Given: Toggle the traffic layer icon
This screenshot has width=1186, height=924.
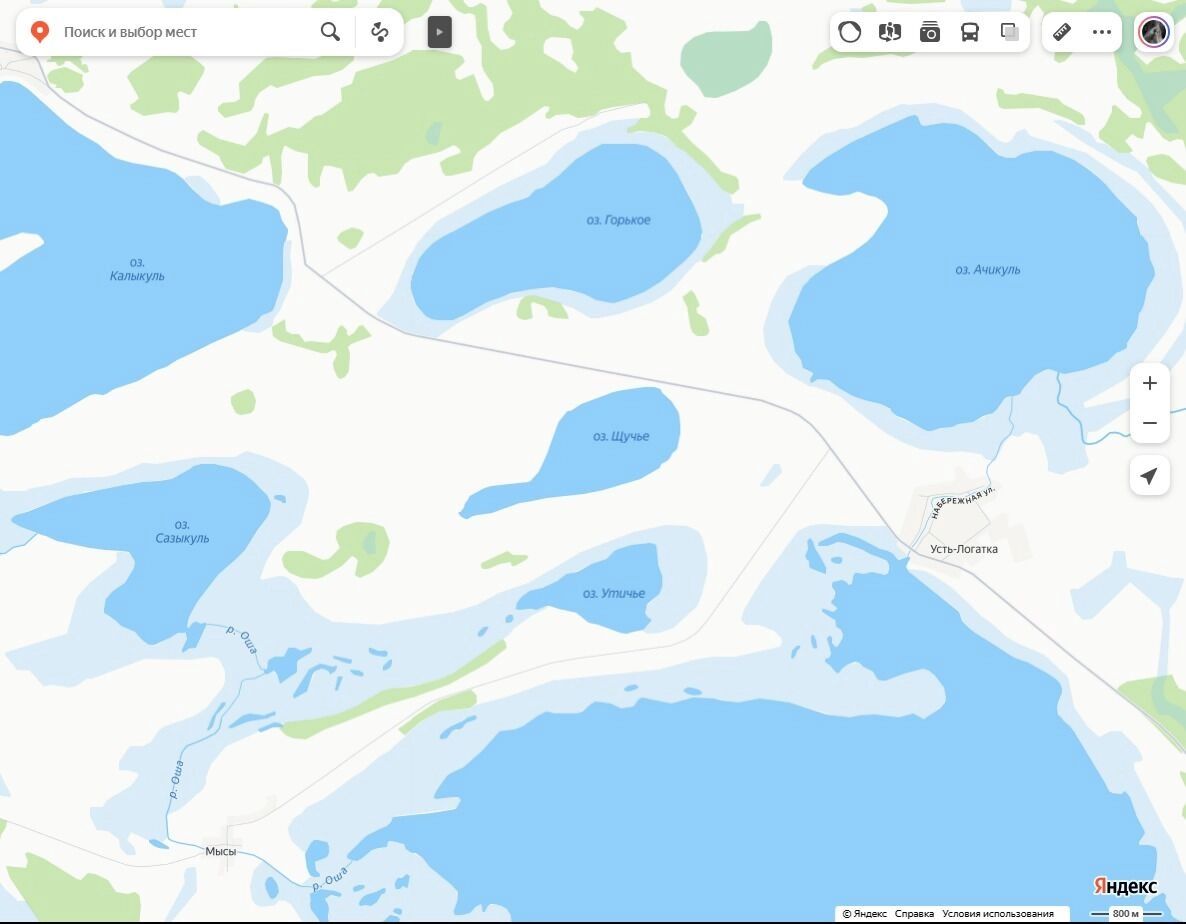Looking at the screenshot, I should coord(849,32).
